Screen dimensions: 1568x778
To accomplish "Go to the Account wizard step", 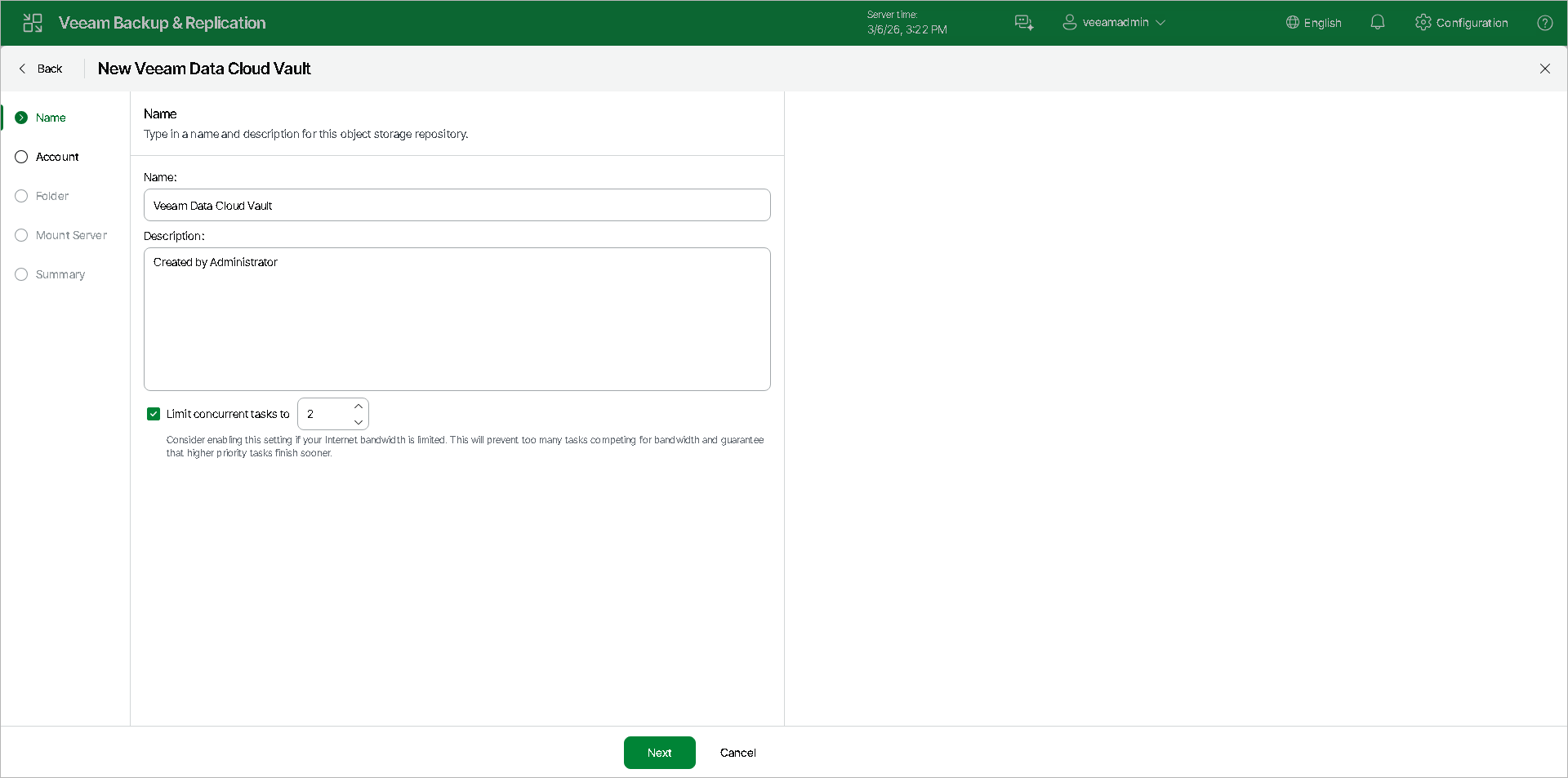I will (57, 157).
